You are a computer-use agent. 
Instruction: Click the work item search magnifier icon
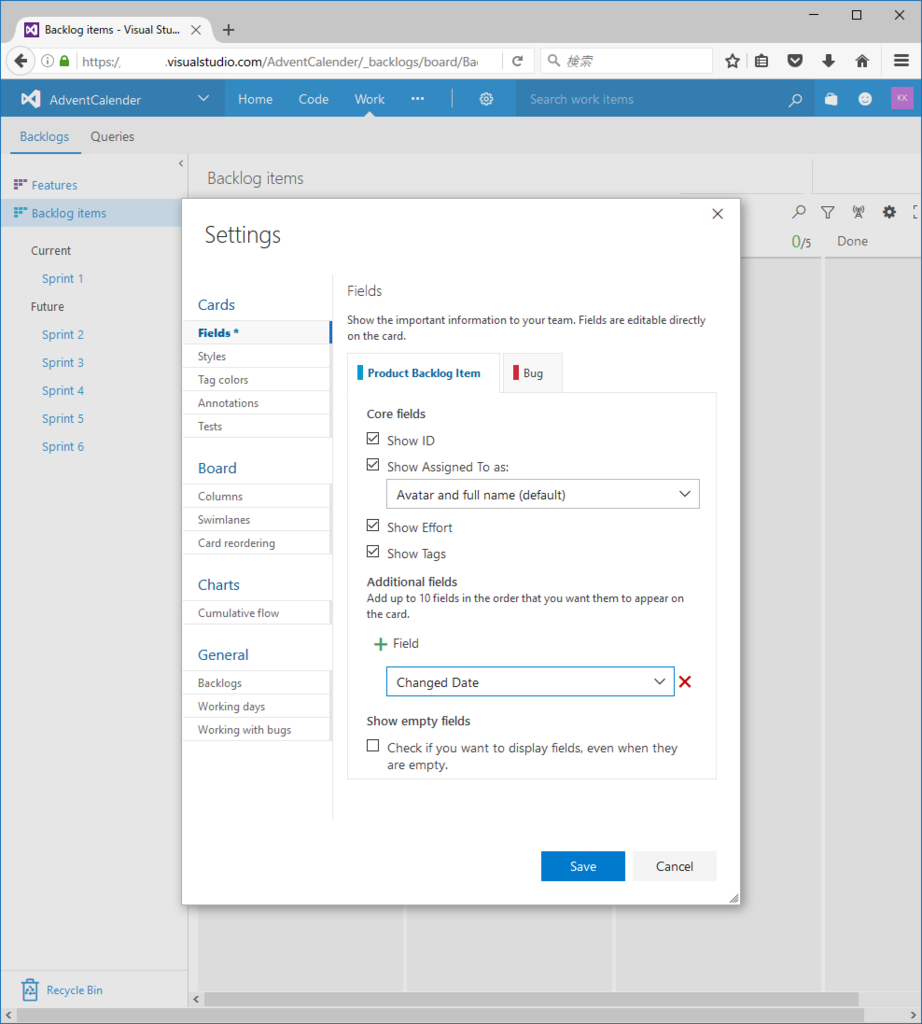pyautogui.click(x=795, y=100)
